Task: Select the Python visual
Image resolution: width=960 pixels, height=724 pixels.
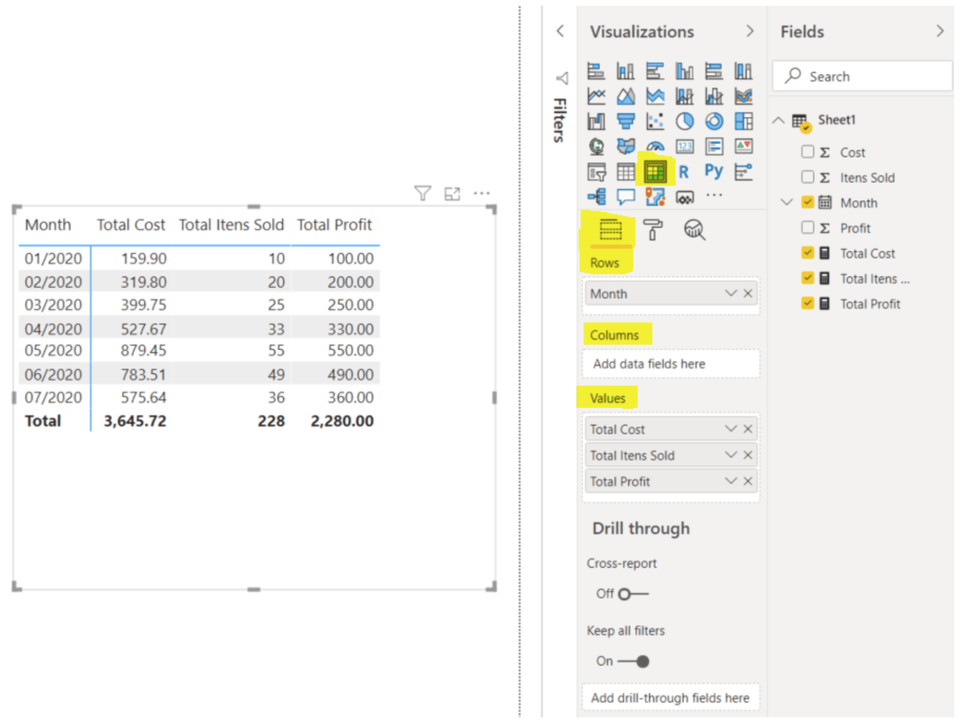Action: 712,171
